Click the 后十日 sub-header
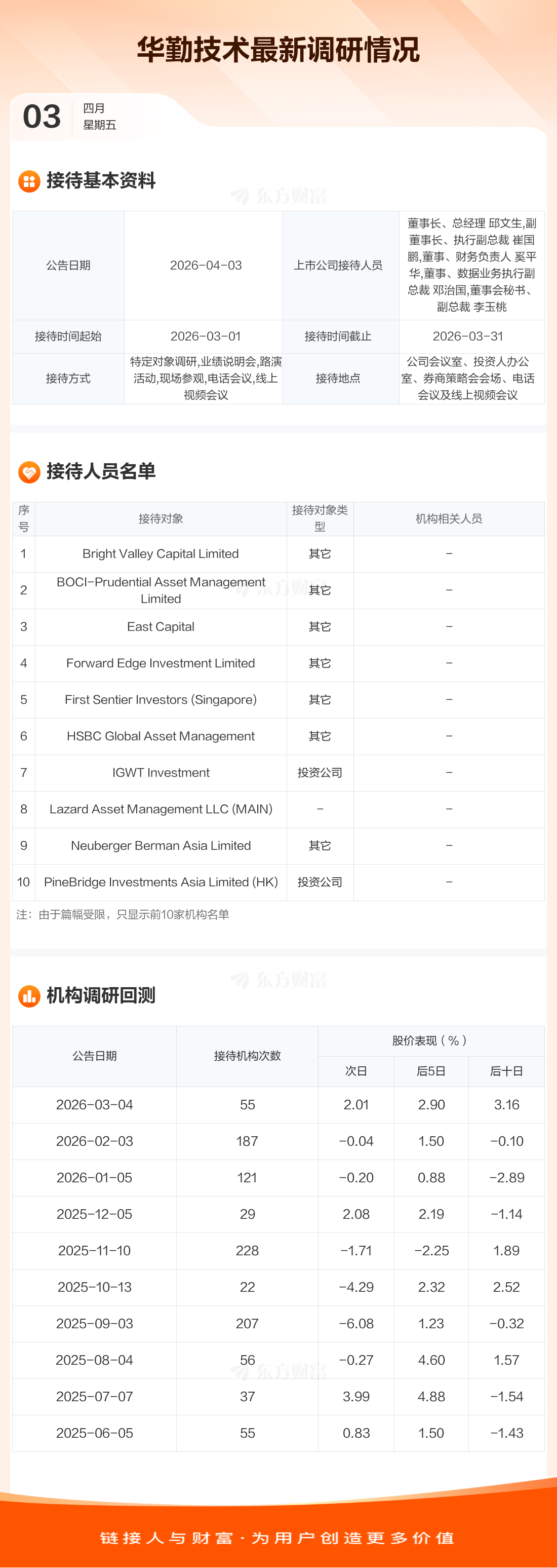The width and height of the screenshot is (557, 1568). (x=506, y=1071)
